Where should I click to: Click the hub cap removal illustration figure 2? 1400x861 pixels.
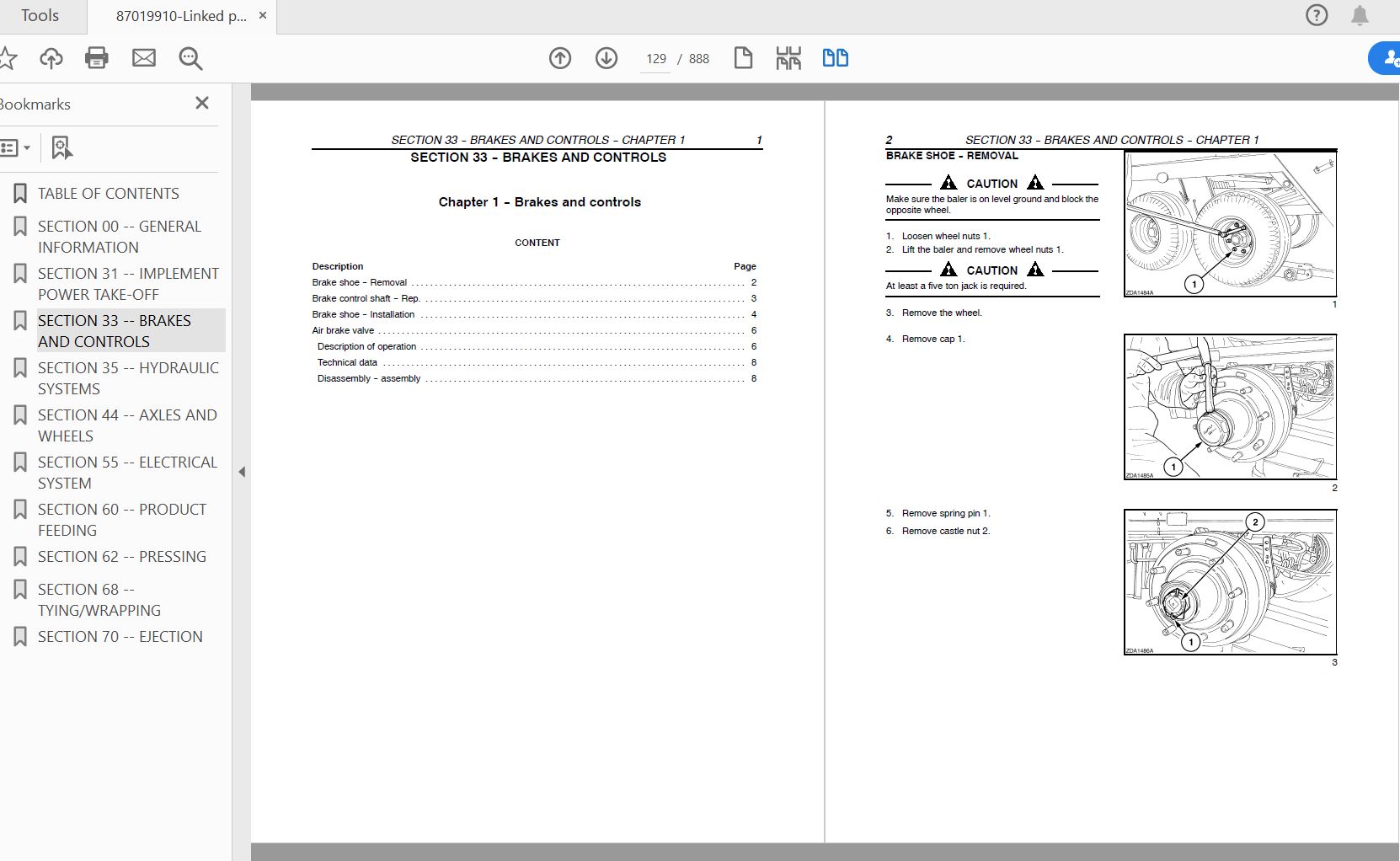click(x=1230, y=407)
